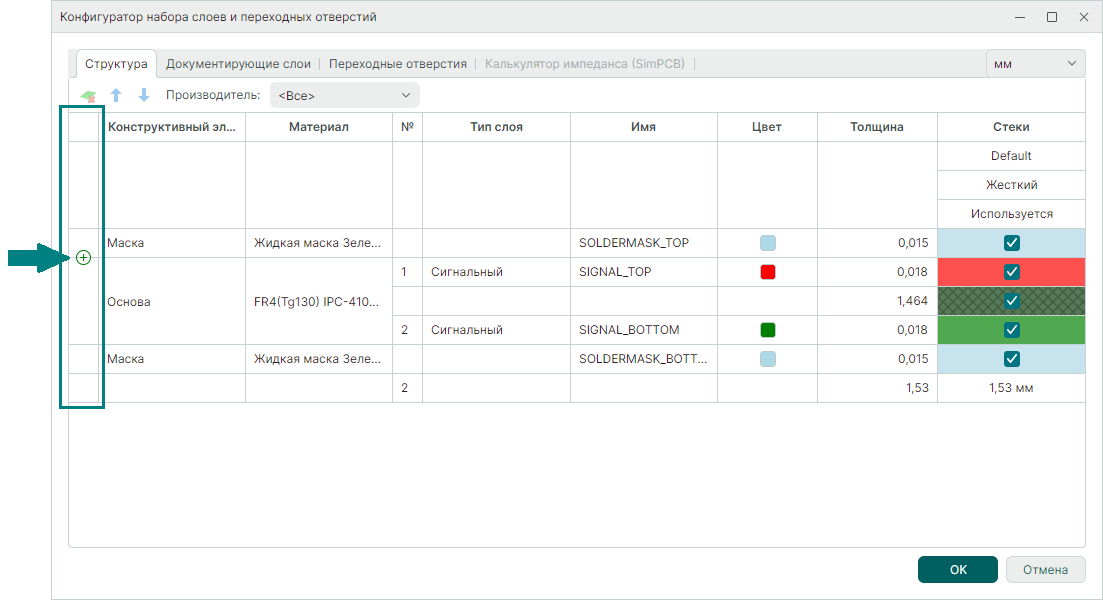The image size is (1103, 600).
Task: Open the Переходные отверстия tab
Action: [397, 63]
